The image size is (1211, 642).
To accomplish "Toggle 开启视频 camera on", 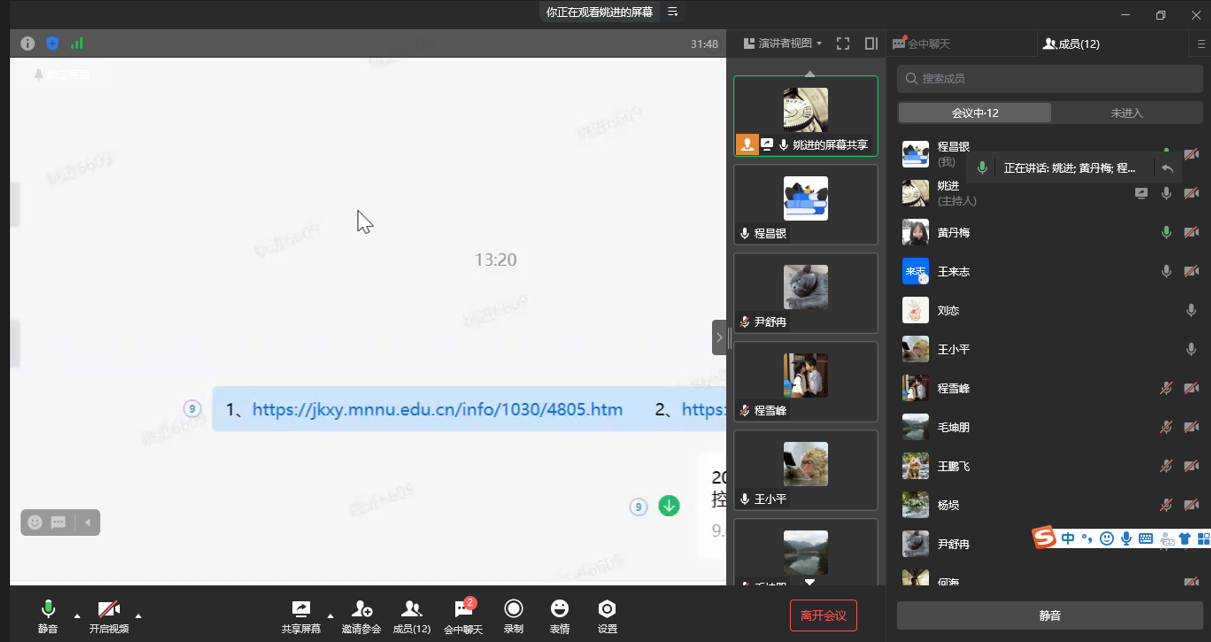I will 108,609.
